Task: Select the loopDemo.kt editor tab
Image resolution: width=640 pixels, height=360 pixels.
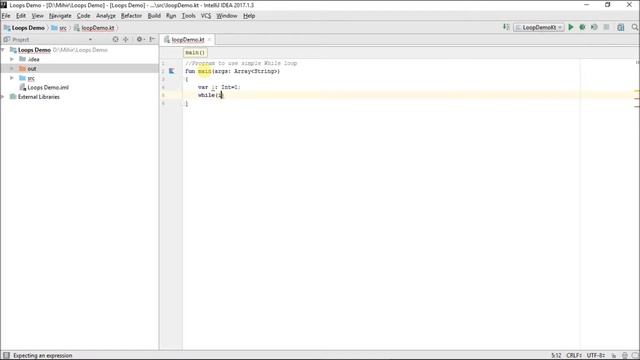Action: click(x=187, y=40)
